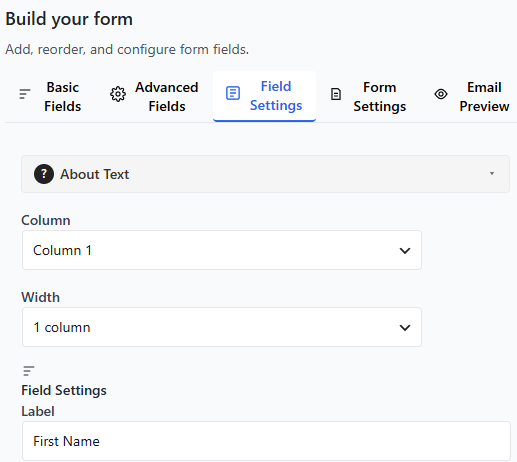Viewport: 517px width, 462px height.
Task: Open the Basic Fields tab
Action: coord(50,97)
